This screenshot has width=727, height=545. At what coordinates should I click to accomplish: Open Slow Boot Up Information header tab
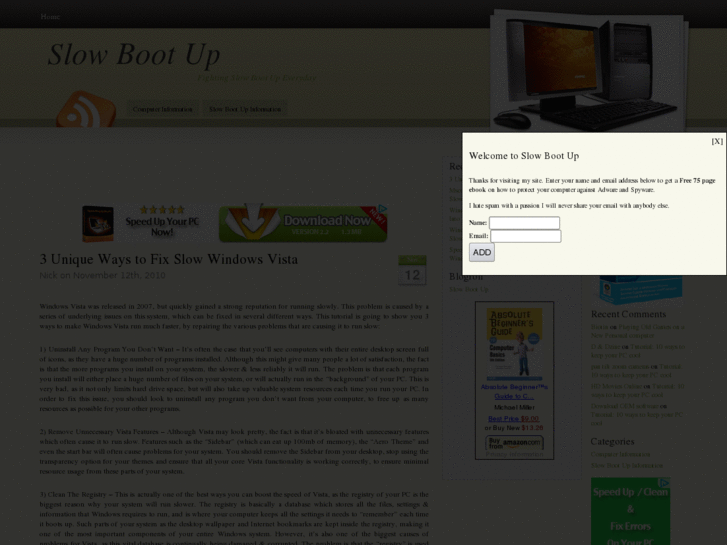point(245,109)
